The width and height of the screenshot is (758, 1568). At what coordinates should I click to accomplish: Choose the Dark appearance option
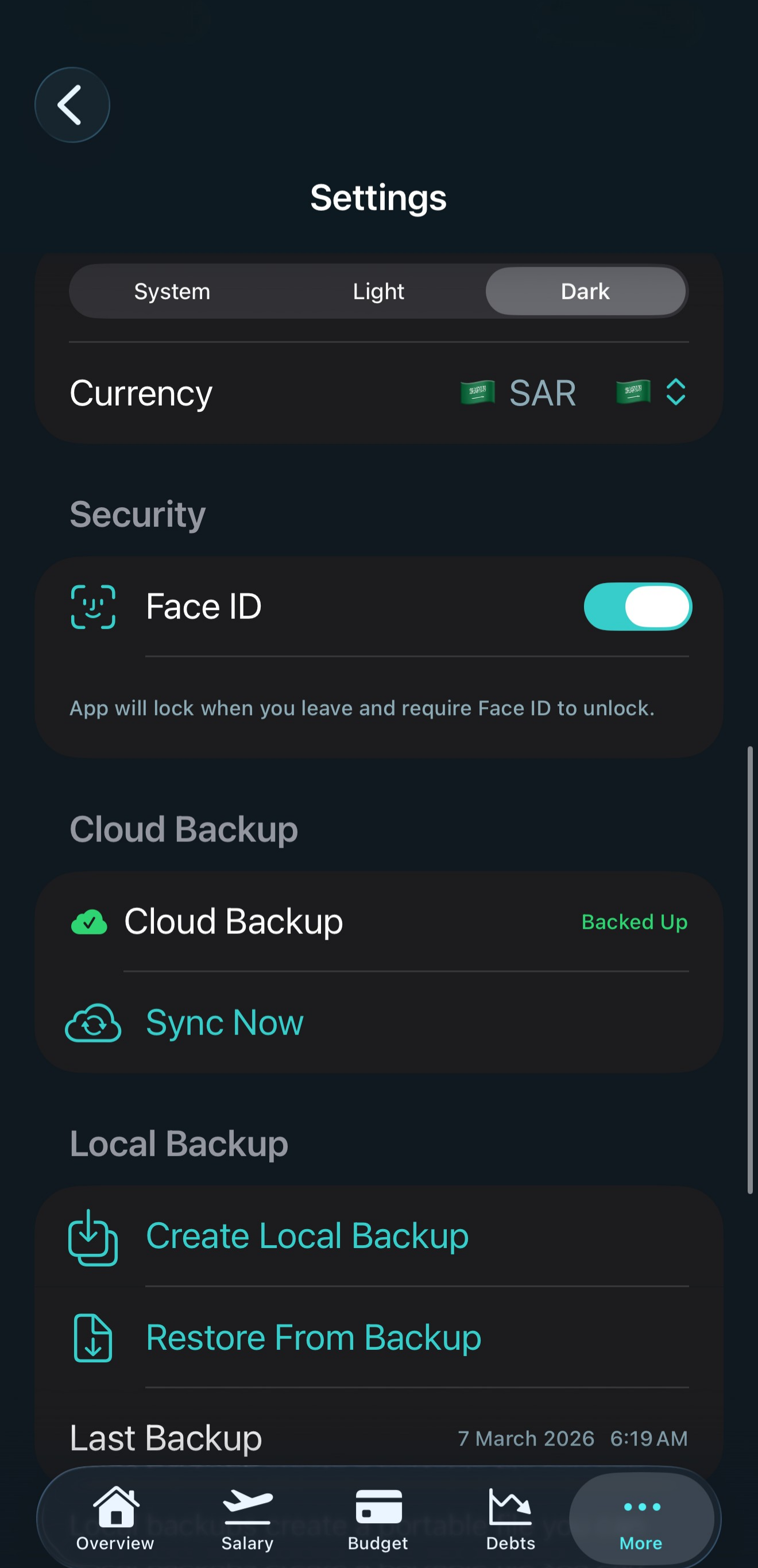point(585,292)
